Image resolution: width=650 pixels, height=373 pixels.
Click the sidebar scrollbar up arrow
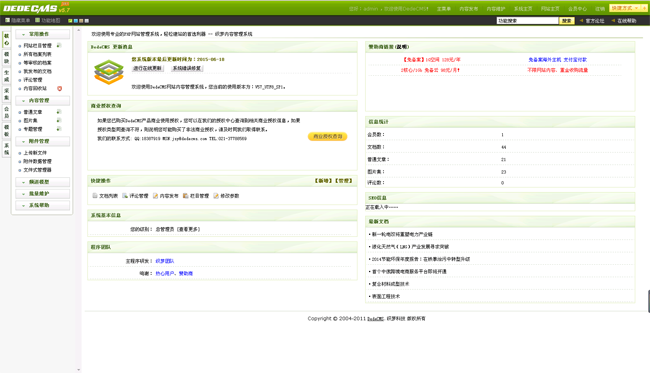[79, 30]
